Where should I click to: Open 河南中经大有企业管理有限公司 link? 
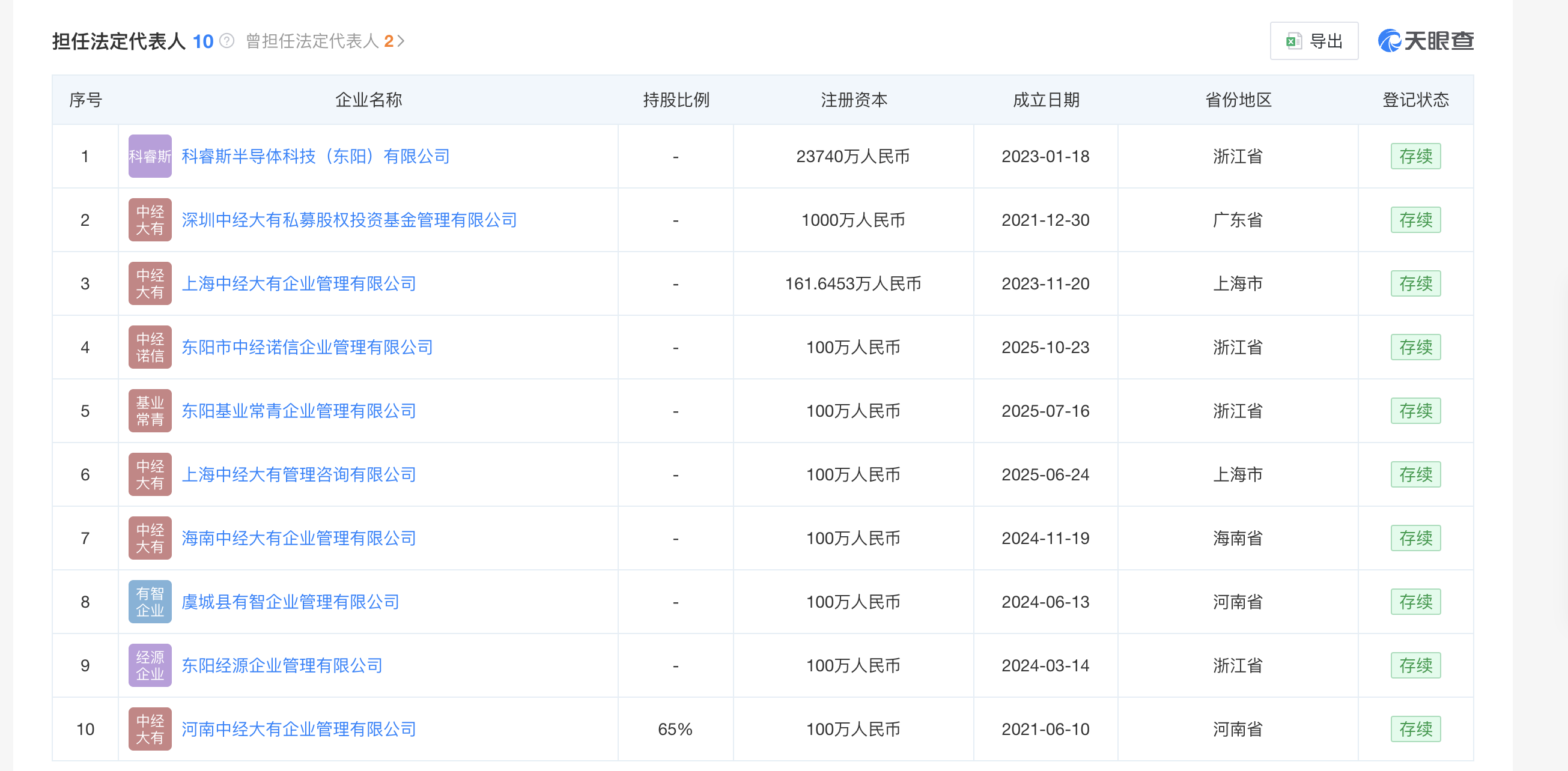(x=298, y=729)
